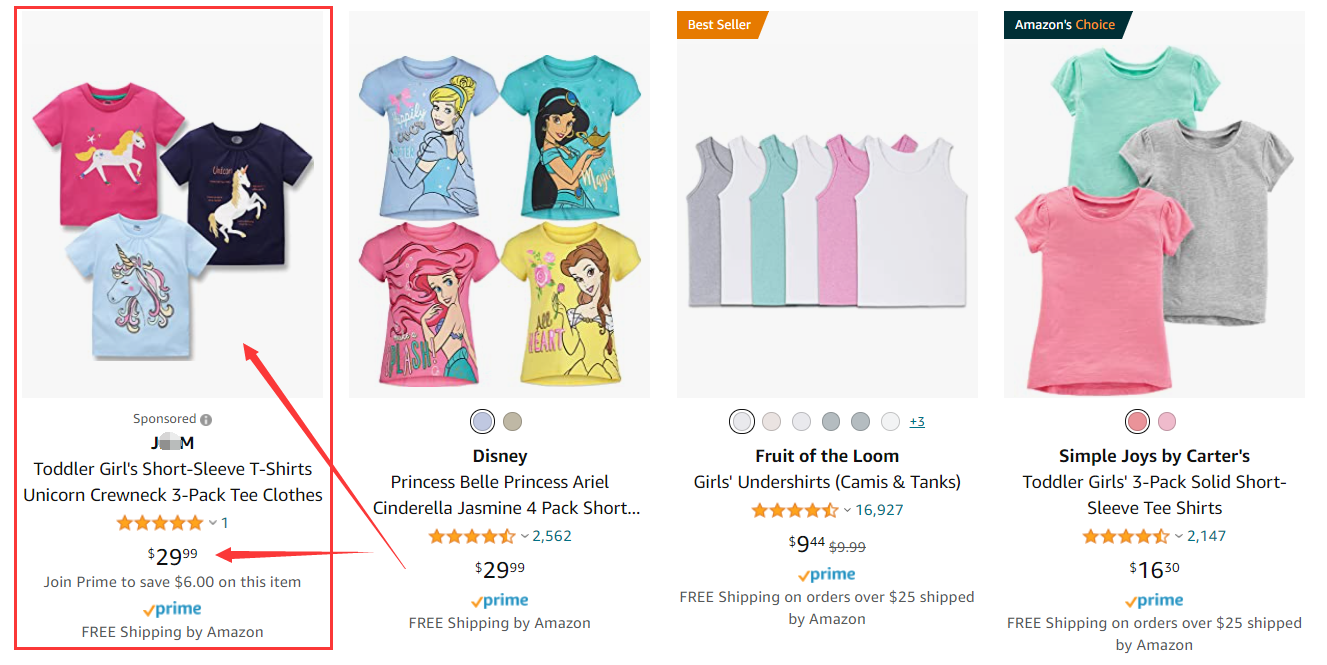Image resolution: width=1327 pixels, height=665 pixels.
Task: Click the star rating of Simple Joys tees
Action: click(x=1127, y=537)
